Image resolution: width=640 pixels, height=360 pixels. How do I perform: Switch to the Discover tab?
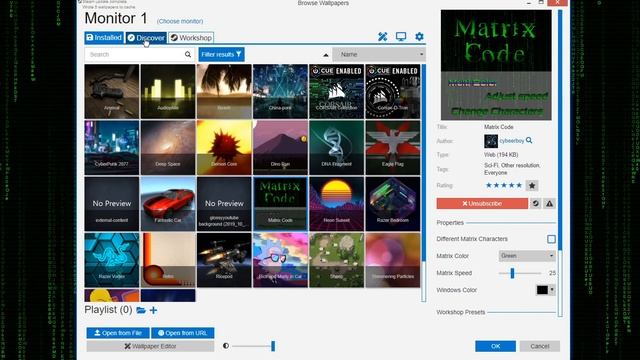[146, 38]
